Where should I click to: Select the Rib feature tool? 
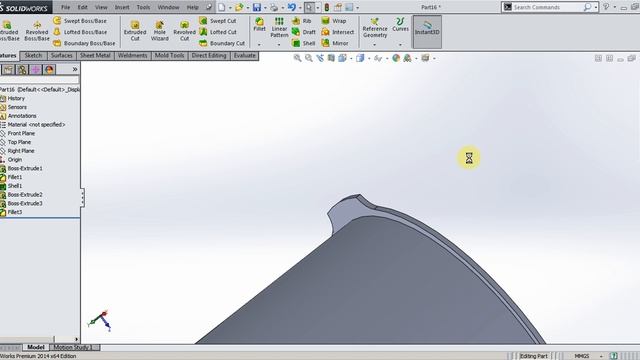(x=302, y=21)
